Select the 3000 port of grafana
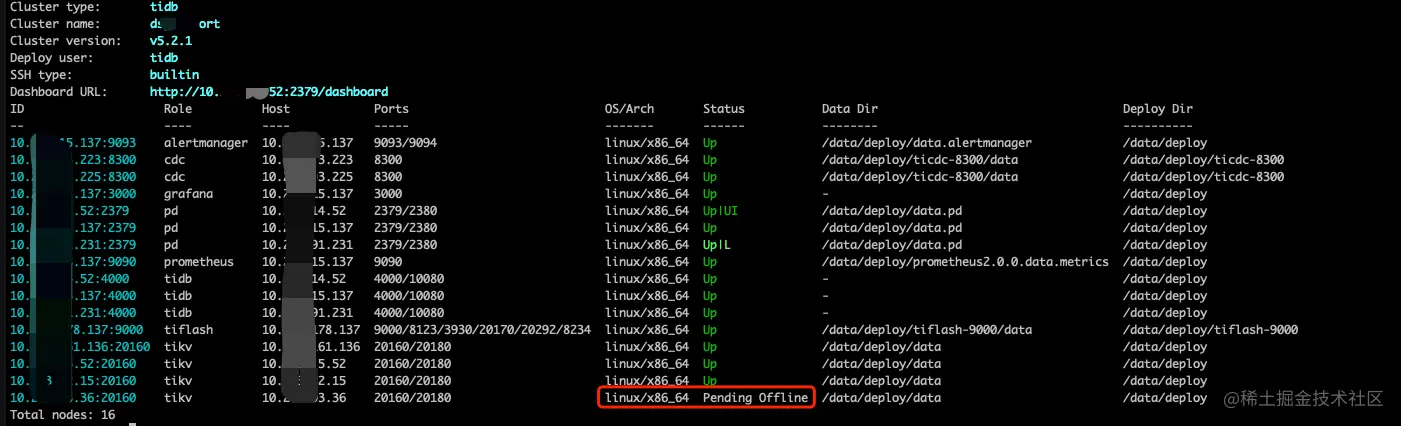This screenshot has width=1401, height=426. pyautogui.click(x=388, y=194)
